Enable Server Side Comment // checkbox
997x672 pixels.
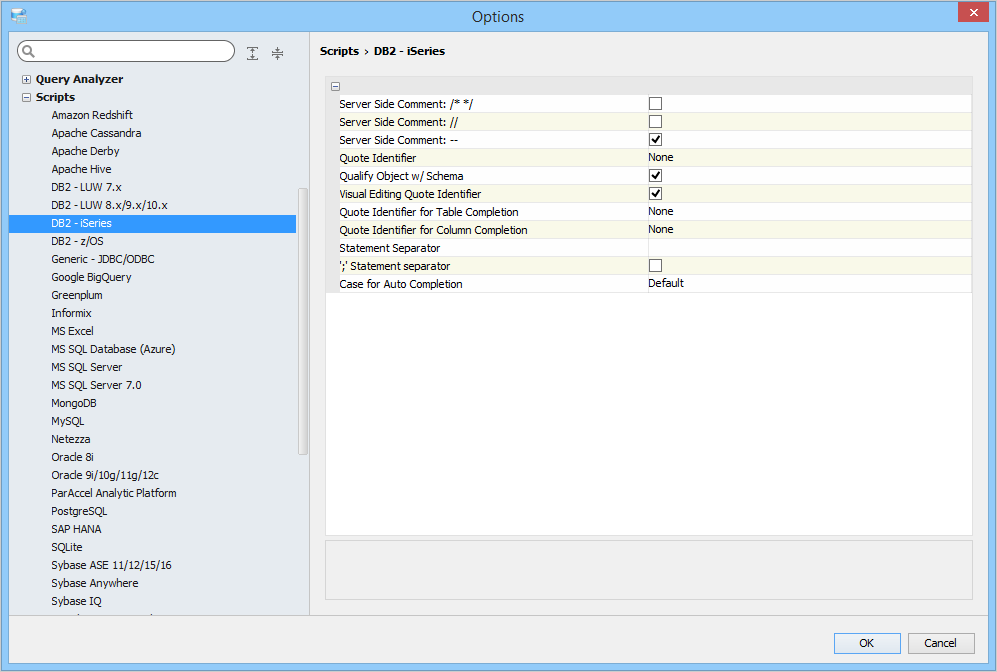(655, 121)
